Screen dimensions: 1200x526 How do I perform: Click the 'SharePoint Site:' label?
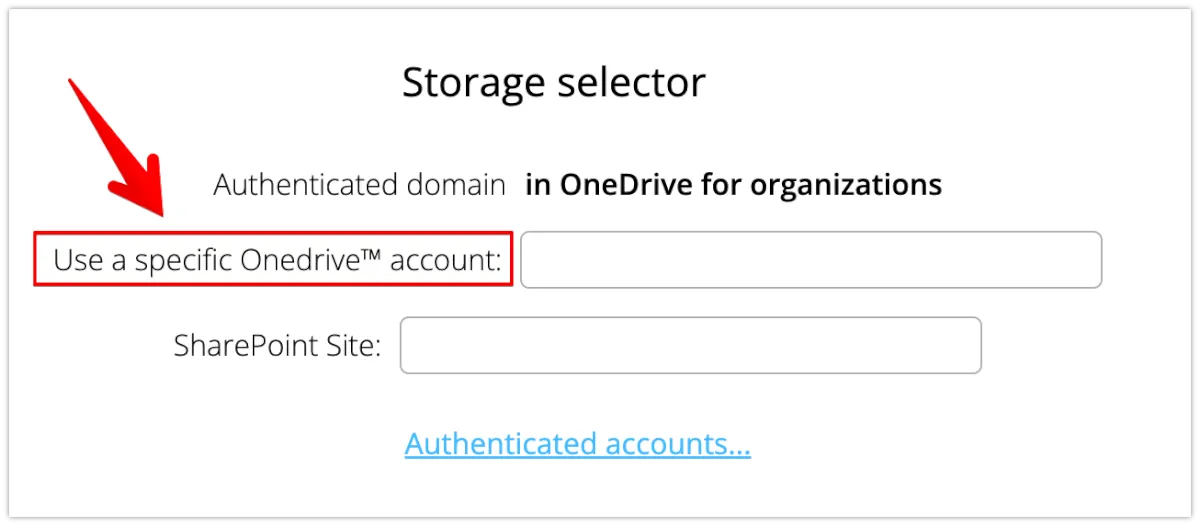[277, 346]
